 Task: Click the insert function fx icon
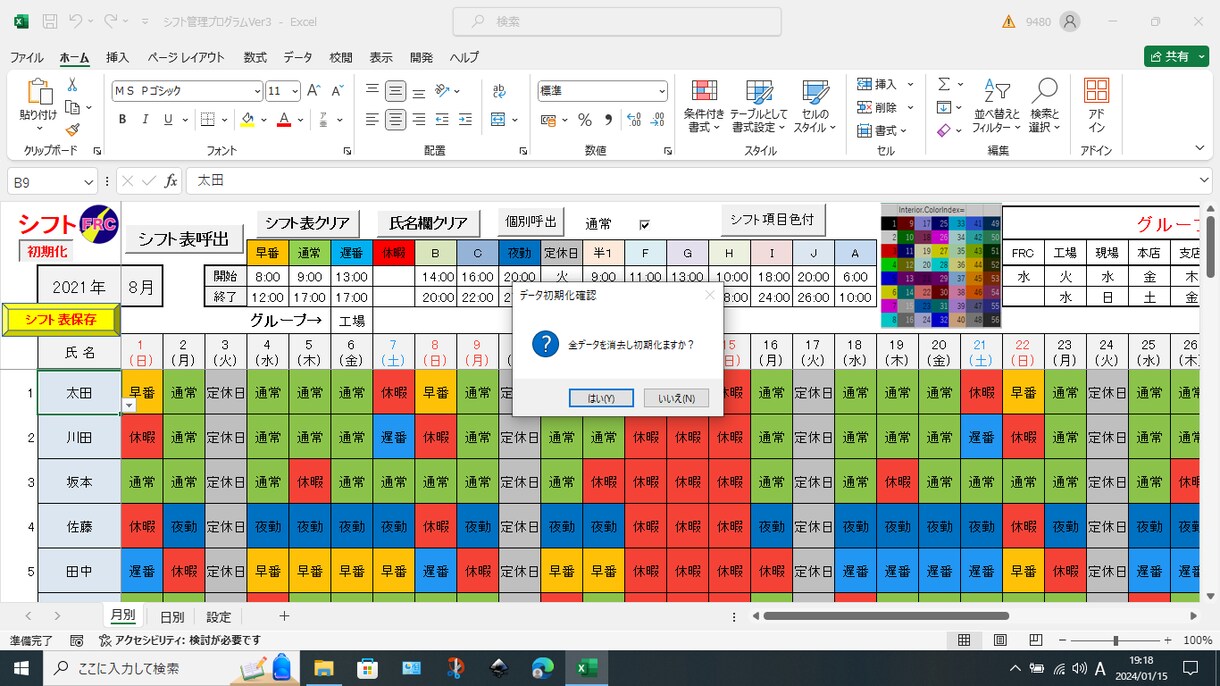(x=171, y=181)
